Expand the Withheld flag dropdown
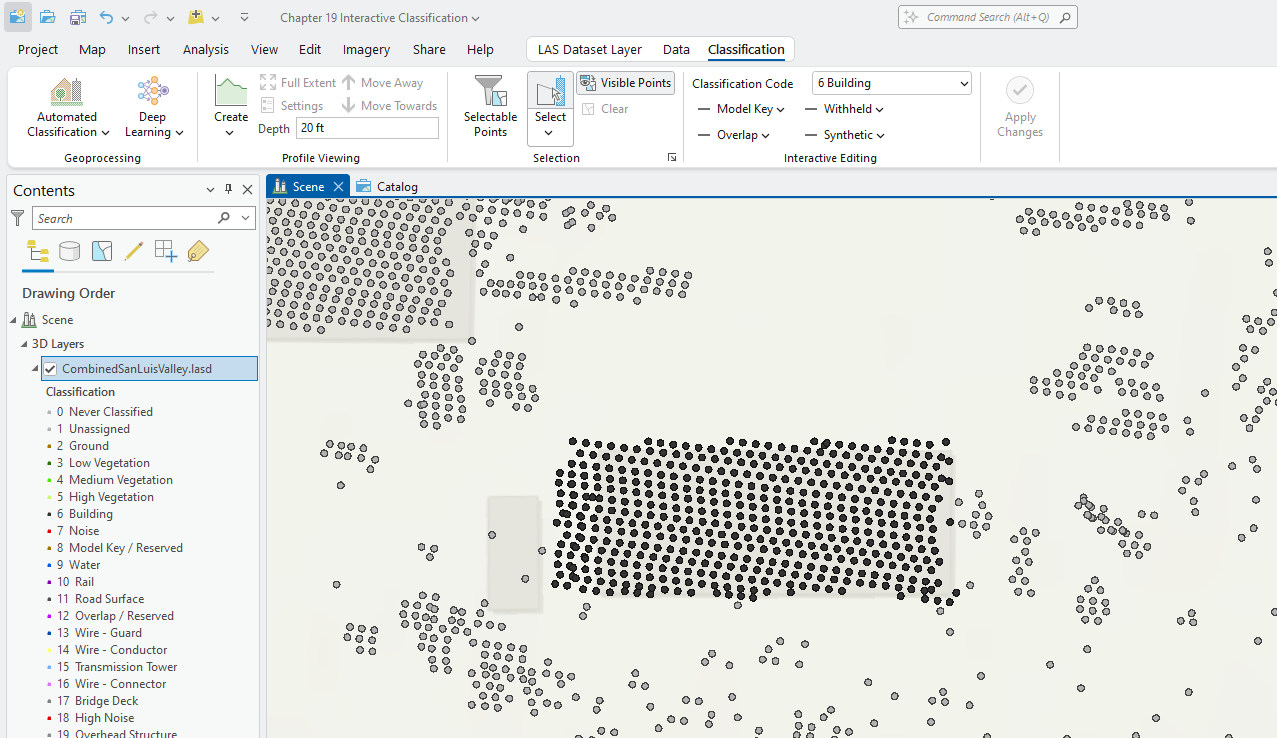Screen dimensions: 1277x738 click(x=879, y=109)
